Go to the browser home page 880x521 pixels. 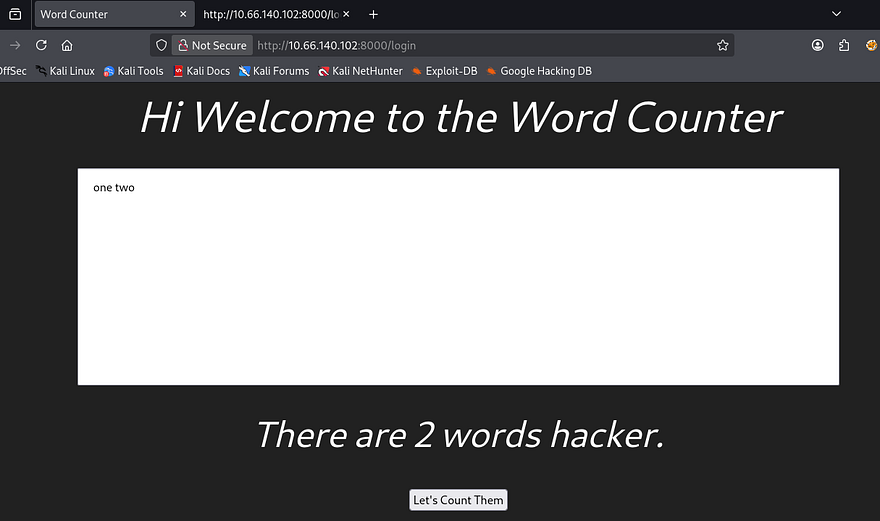pos(67,45)
